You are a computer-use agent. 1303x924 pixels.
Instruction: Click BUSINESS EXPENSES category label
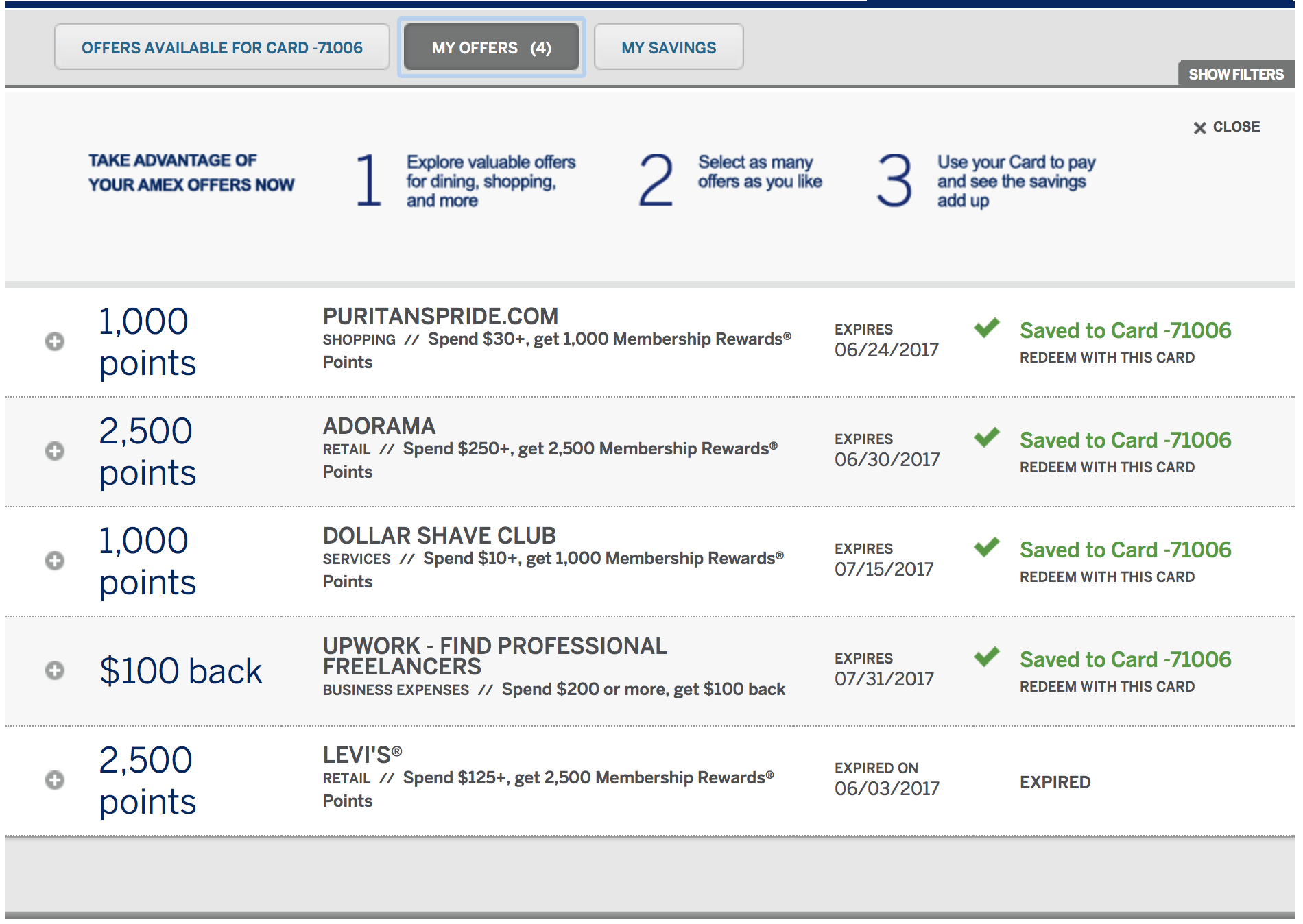point(396,690)
